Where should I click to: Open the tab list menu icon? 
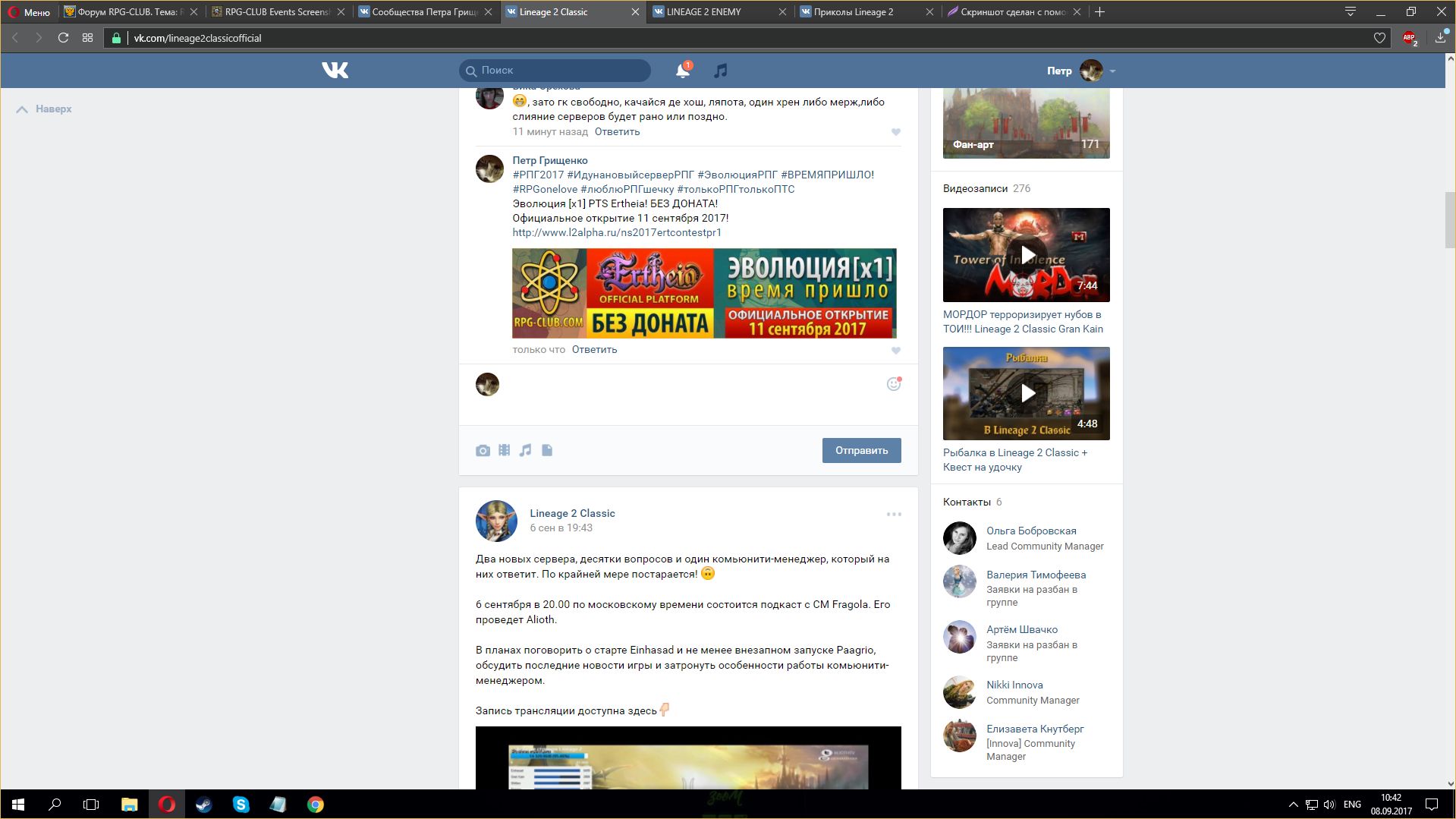coord(1351,11)
